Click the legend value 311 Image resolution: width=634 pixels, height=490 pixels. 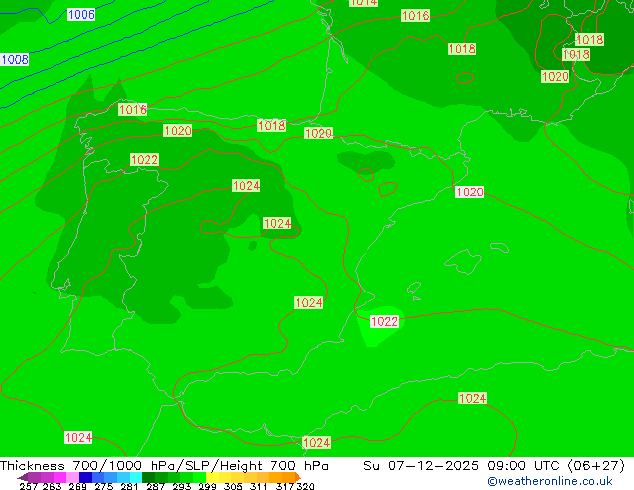tap(259, 486)
